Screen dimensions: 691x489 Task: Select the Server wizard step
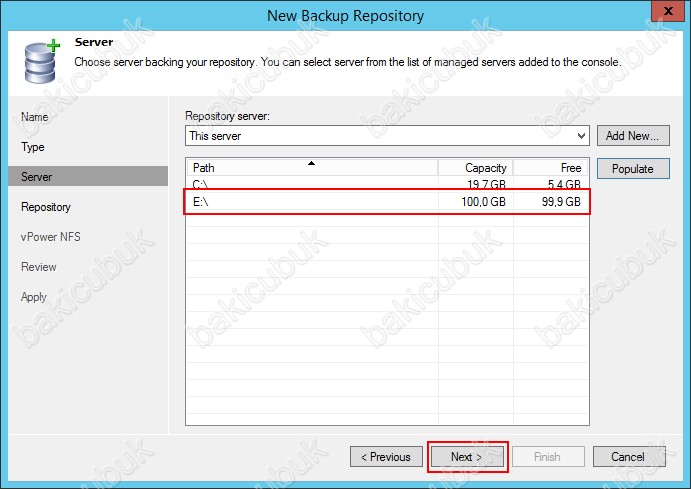(37, 177)
